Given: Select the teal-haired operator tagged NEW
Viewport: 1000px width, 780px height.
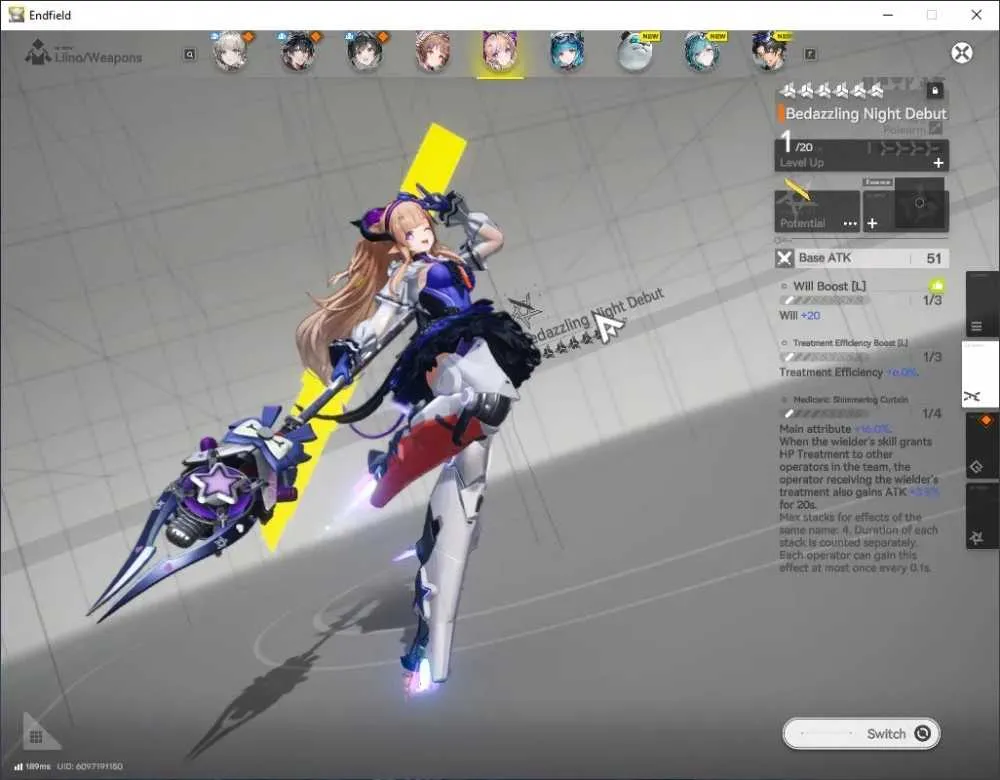Looking at the screenshot, I should (702, 52).
